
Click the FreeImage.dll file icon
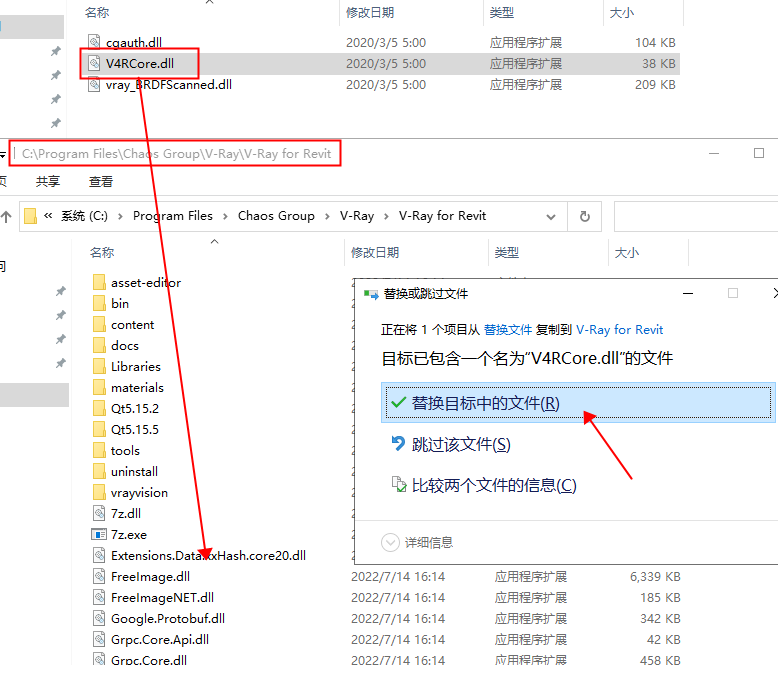tap(99, 576)
